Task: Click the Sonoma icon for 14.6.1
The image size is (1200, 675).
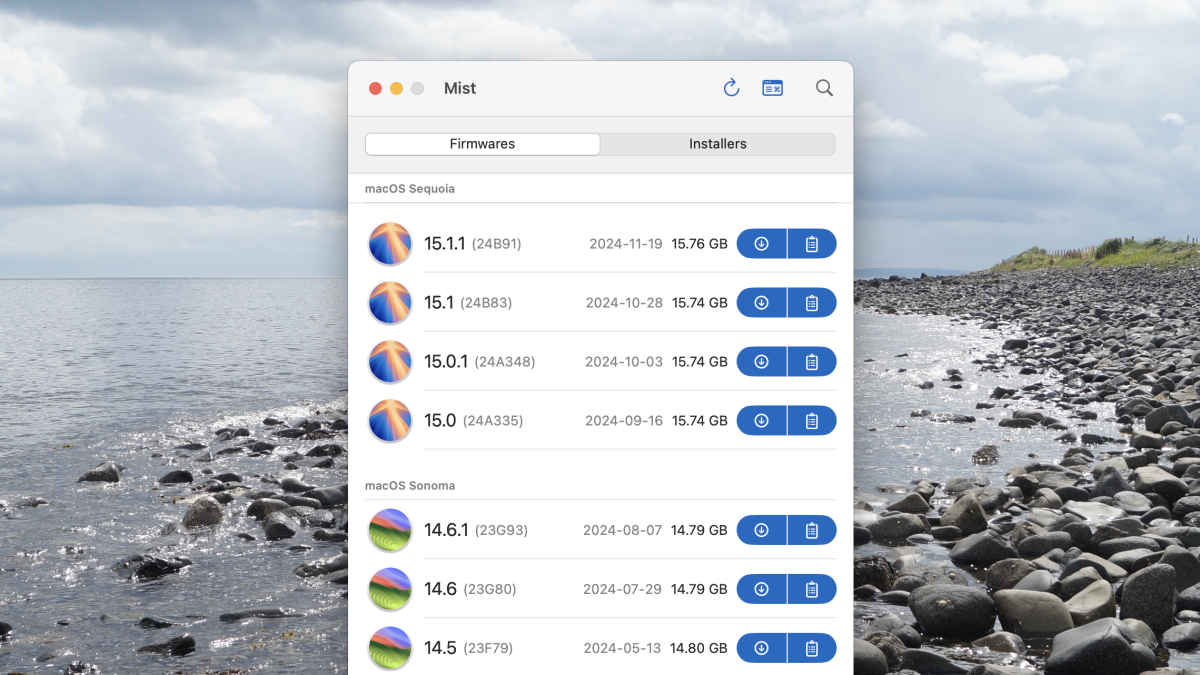Action: [390, 530]
